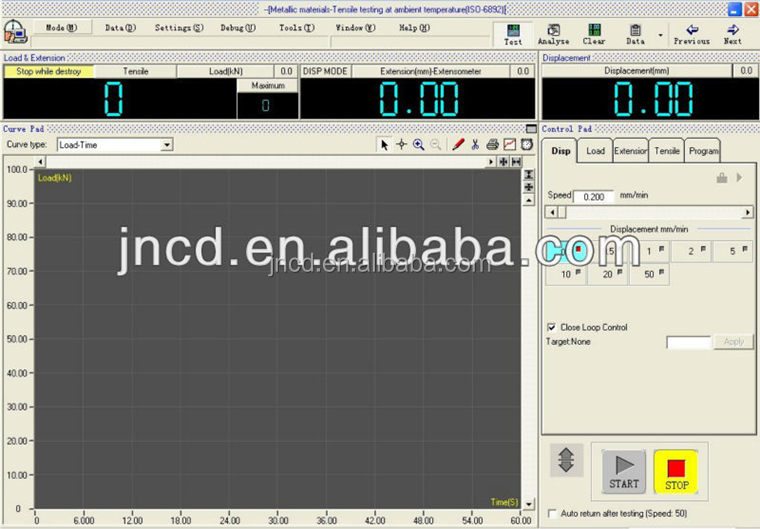Open the Debug menu
The image size is (760, 529).
click(x=238, y=28)
